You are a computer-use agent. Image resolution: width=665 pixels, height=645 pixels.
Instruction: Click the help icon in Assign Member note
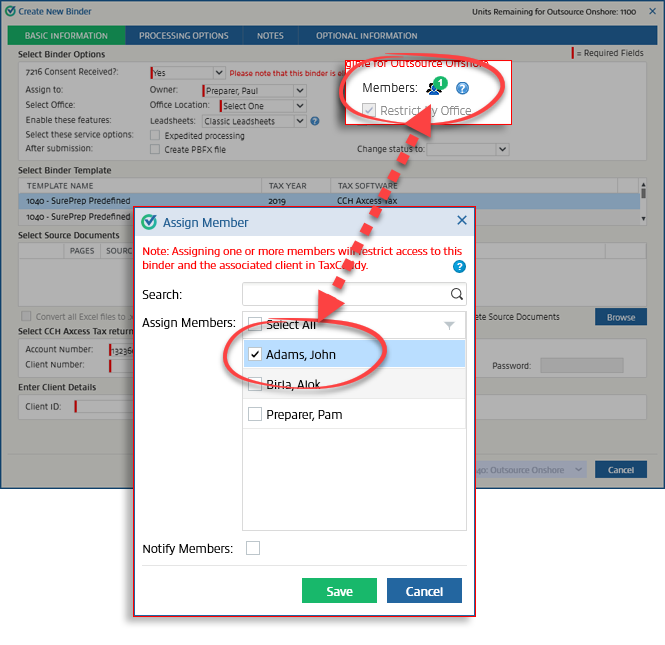(x=459, y=266)
